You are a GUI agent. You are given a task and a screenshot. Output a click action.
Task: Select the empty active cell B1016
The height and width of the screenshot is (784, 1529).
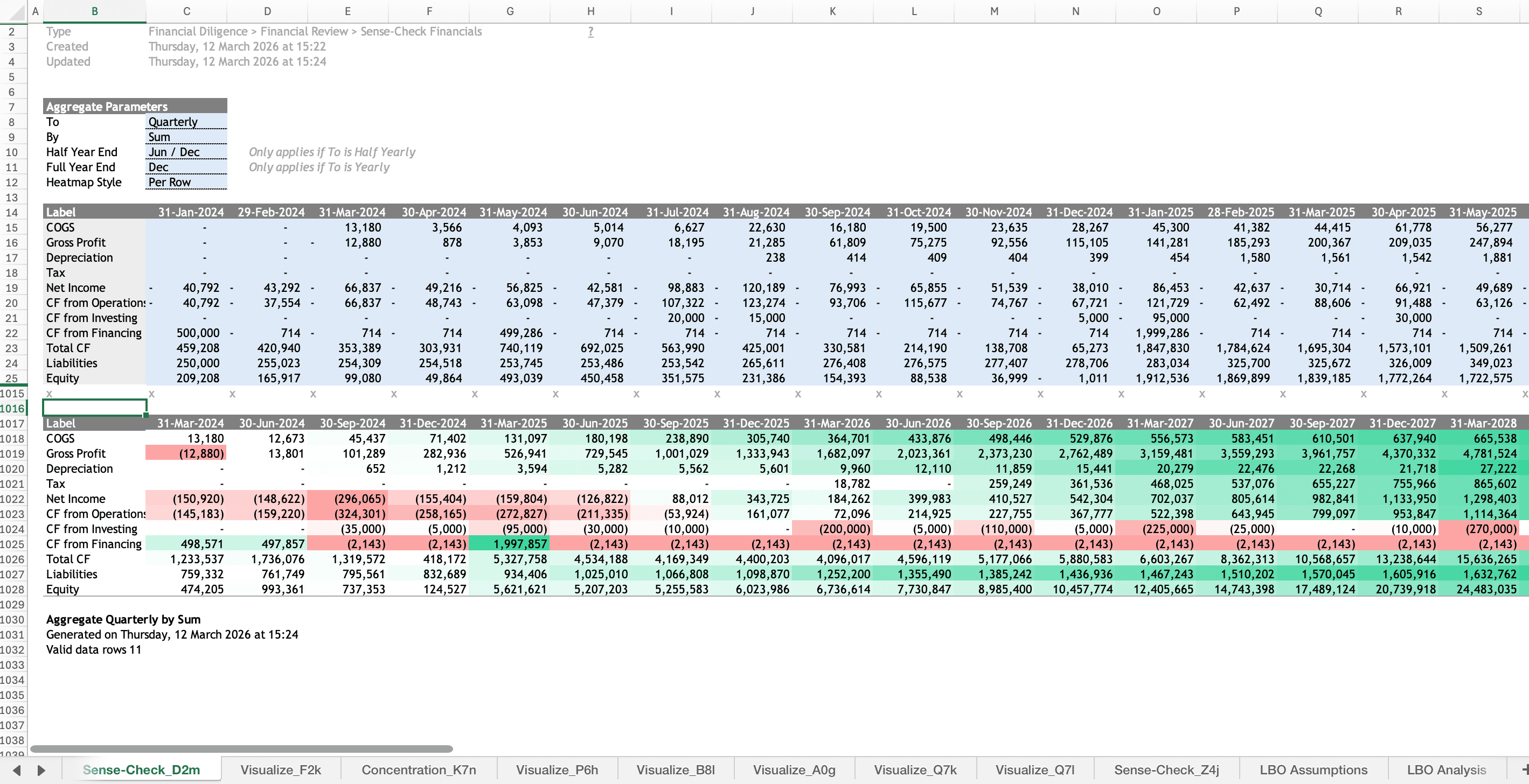coord(94,408)
